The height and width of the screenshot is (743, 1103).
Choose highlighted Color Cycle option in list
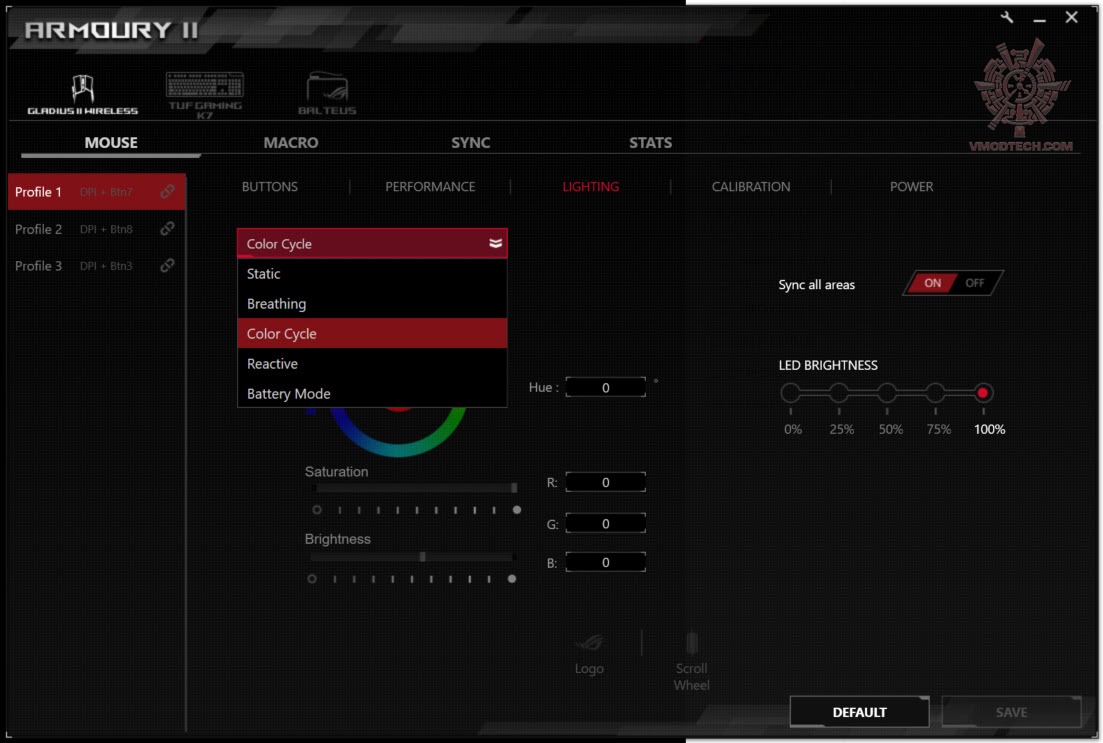(372, 334)
